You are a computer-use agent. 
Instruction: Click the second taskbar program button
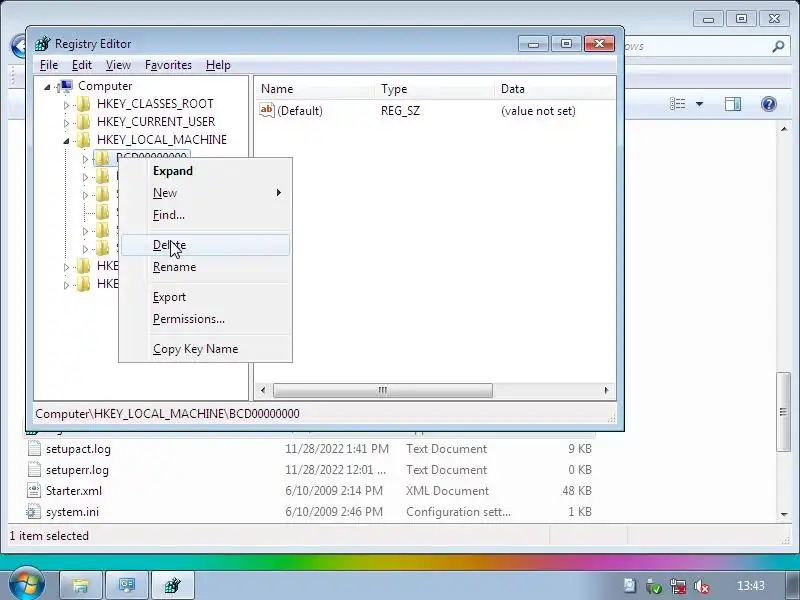point(127,585)
